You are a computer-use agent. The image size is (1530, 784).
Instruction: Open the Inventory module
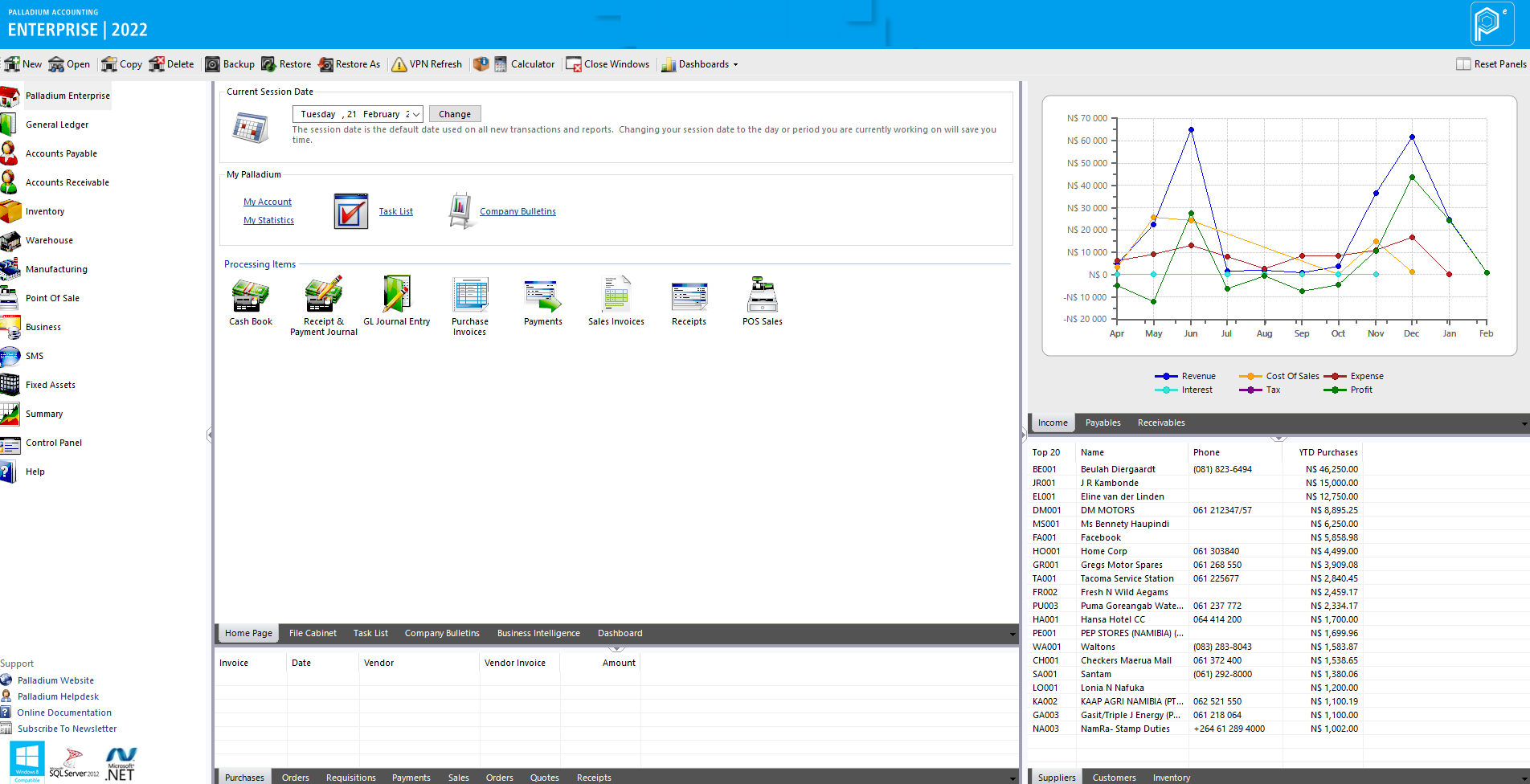44,211
